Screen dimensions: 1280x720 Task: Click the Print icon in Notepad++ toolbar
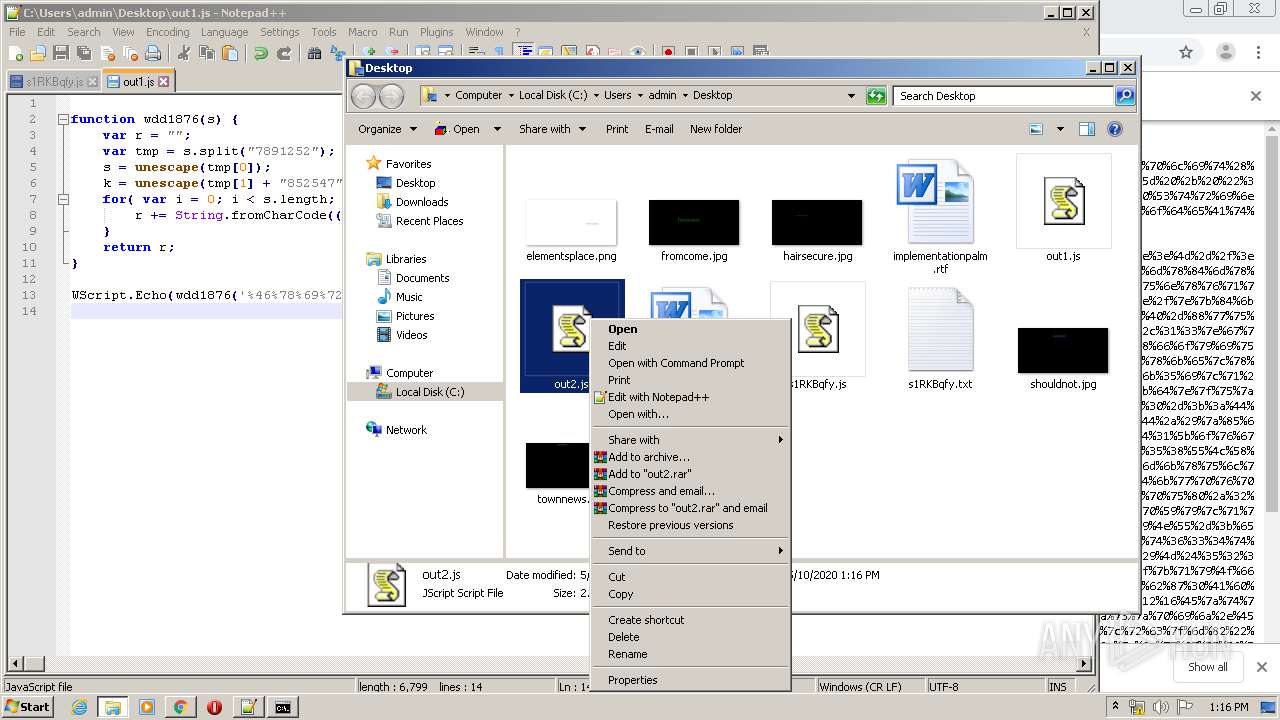coord(153,53)
